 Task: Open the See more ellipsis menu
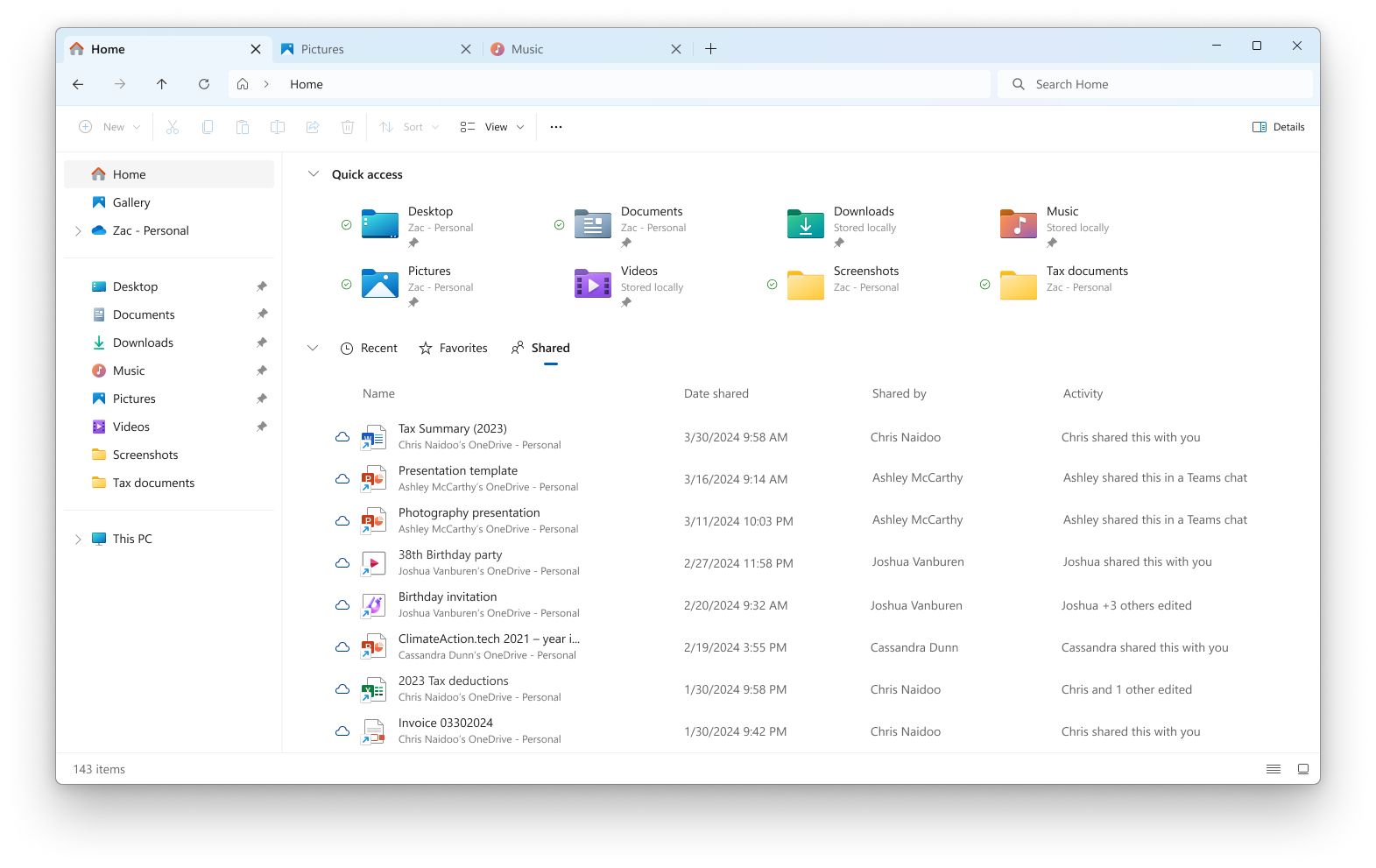coord(556,127)
